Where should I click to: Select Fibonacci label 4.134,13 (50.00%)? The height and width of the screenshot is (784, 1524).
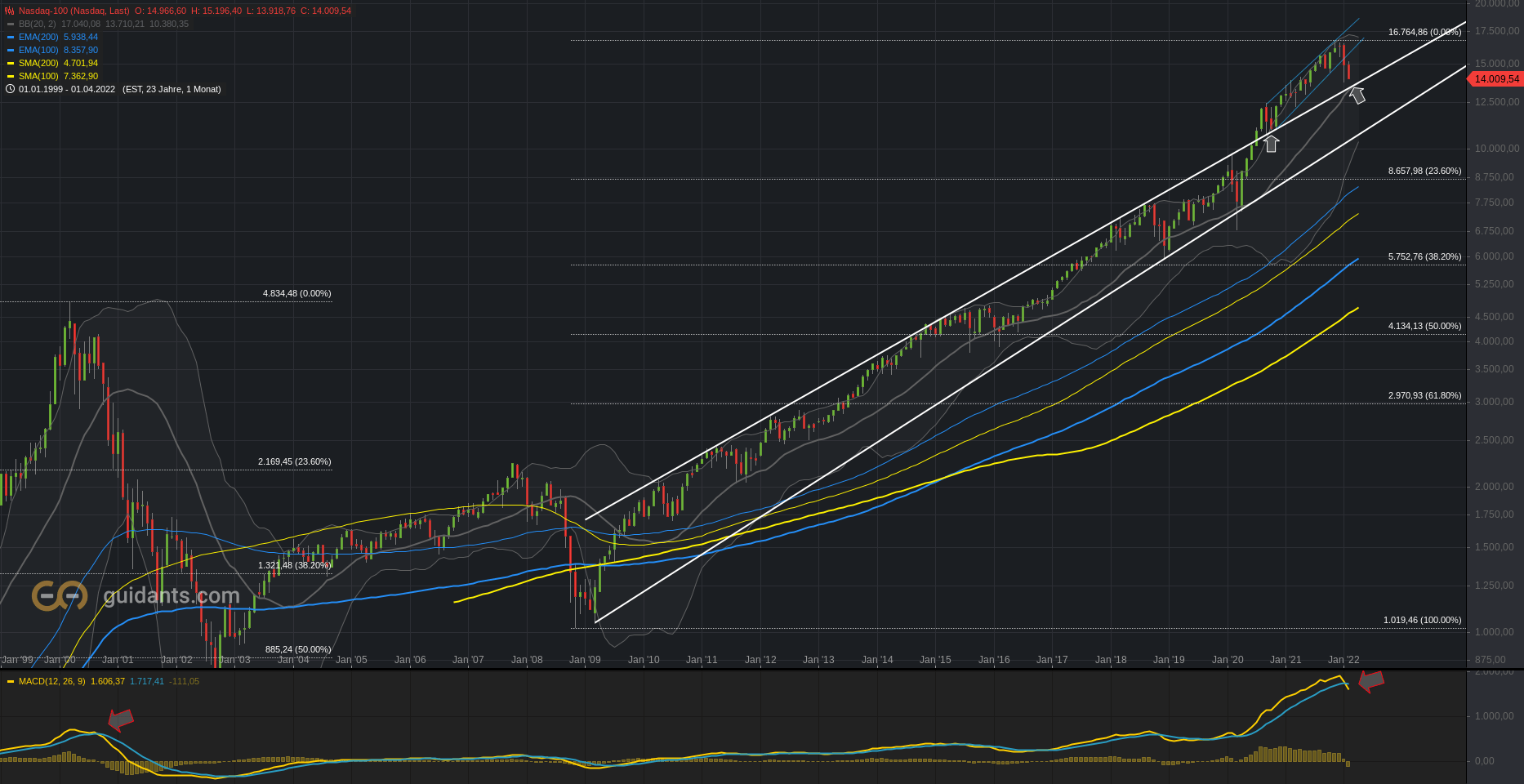(x=1424, y=327)
